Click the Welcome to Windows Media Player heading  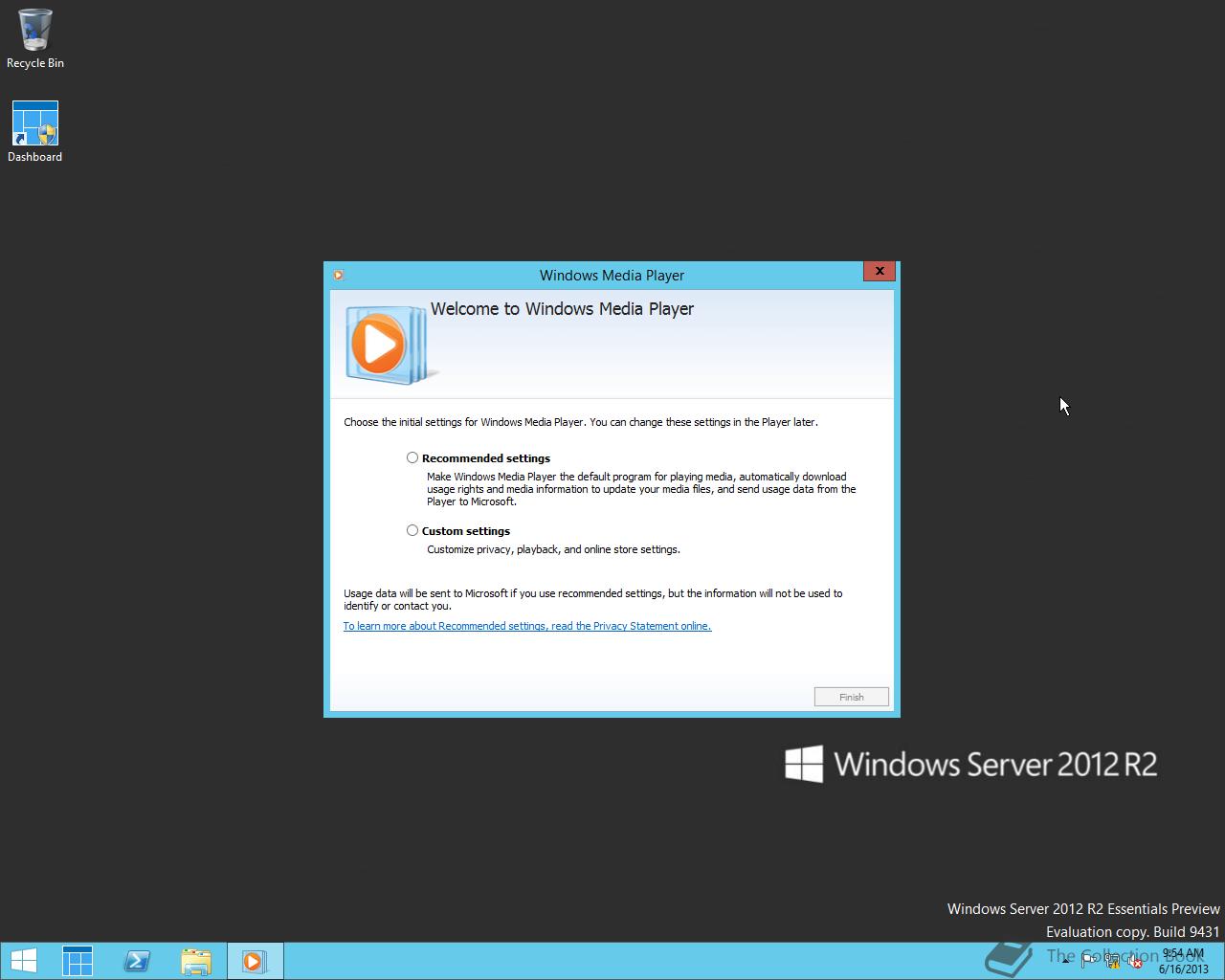pos(562,309)
